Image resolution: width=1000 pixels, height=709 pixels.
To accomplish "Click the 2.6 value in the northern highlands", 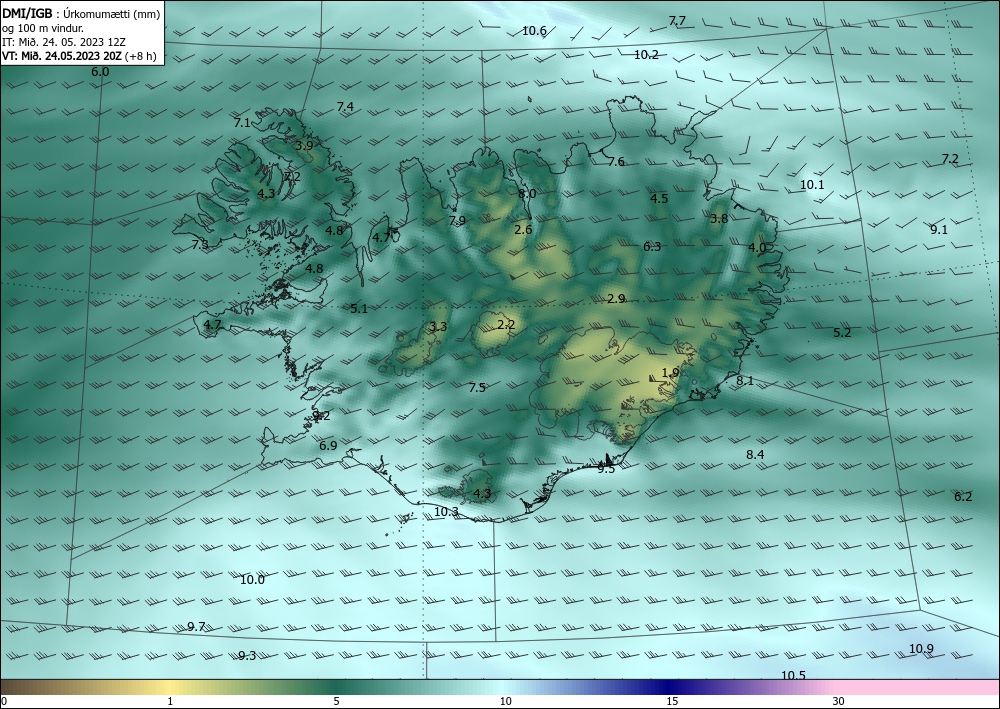I will [523, 230].
